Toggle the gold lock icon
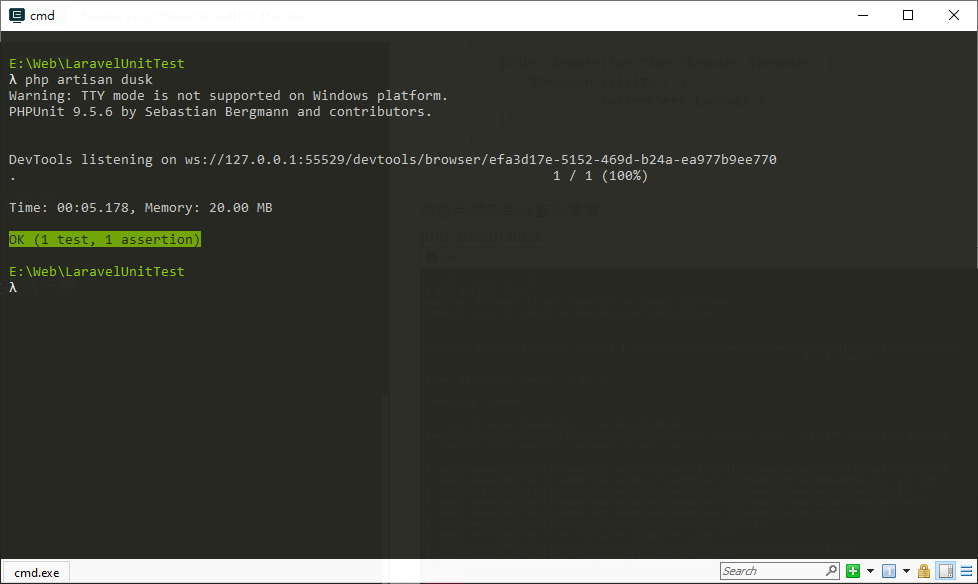The height and width of the screenshot is (584, 978). (x=924, y=571)
